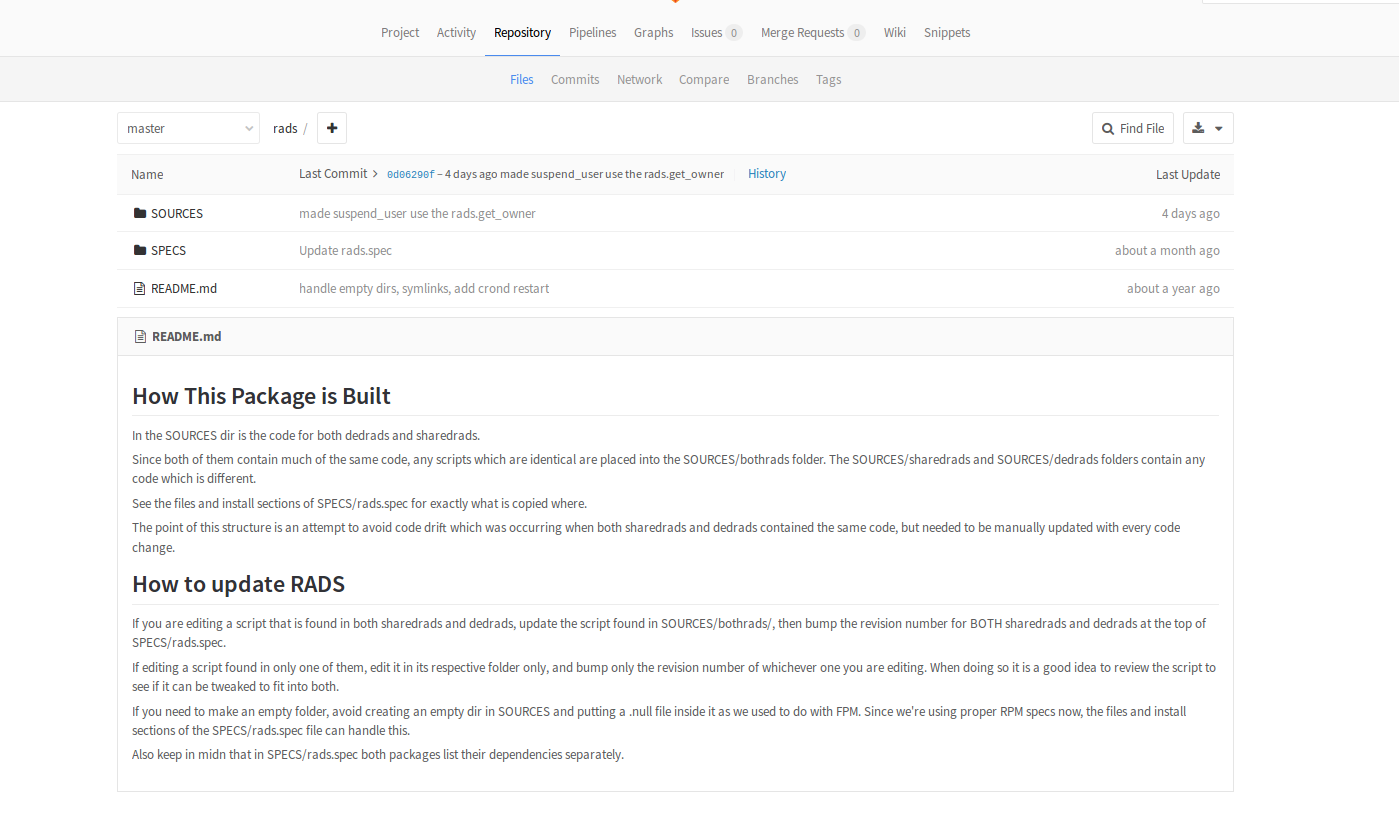The image size is (1399, 826).
Task: Expand the download format caret
Action: point(1219,128)
